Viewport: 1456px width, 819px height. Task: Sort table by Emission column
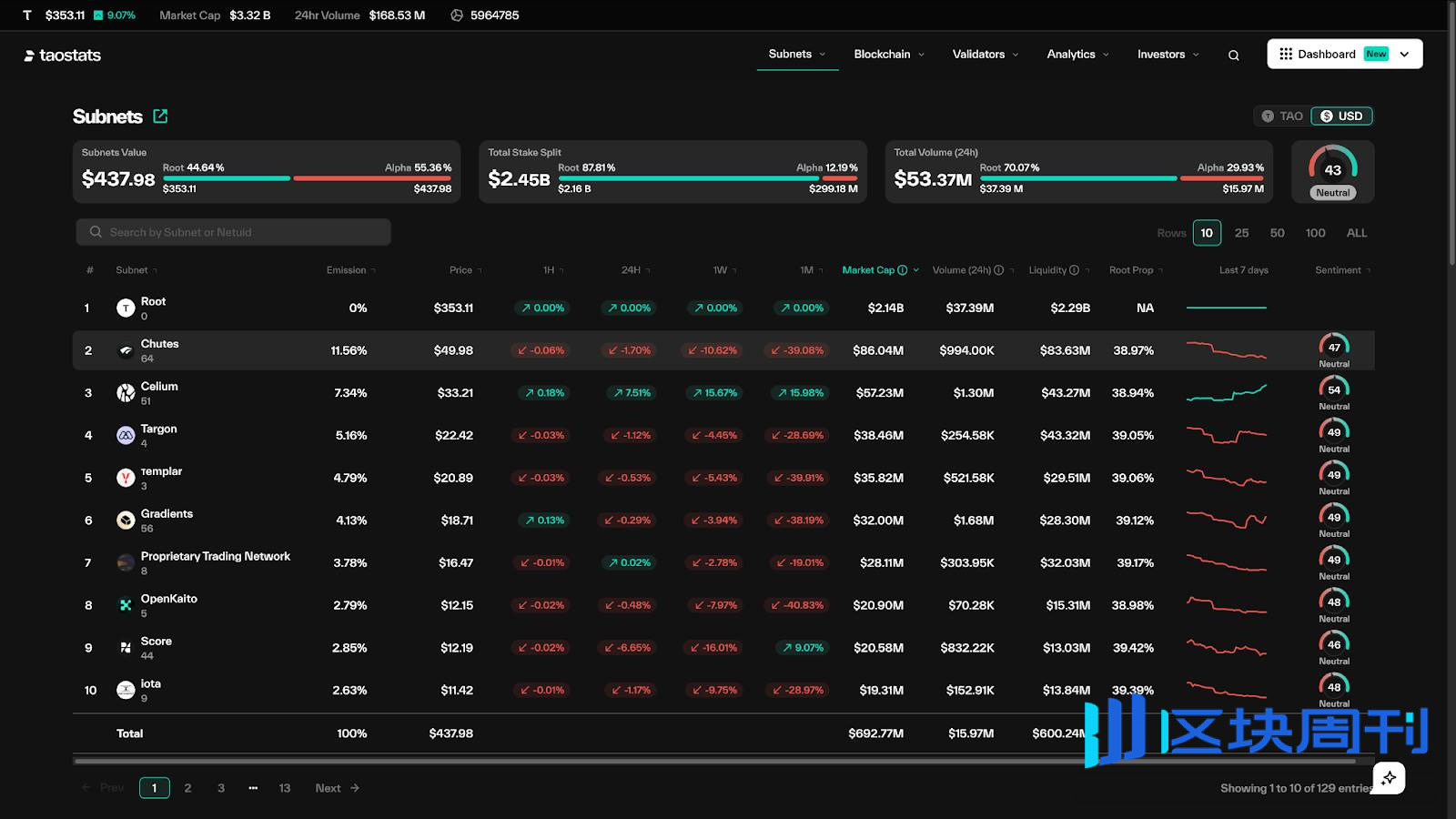pyautogui.click(x=351, y=270)
